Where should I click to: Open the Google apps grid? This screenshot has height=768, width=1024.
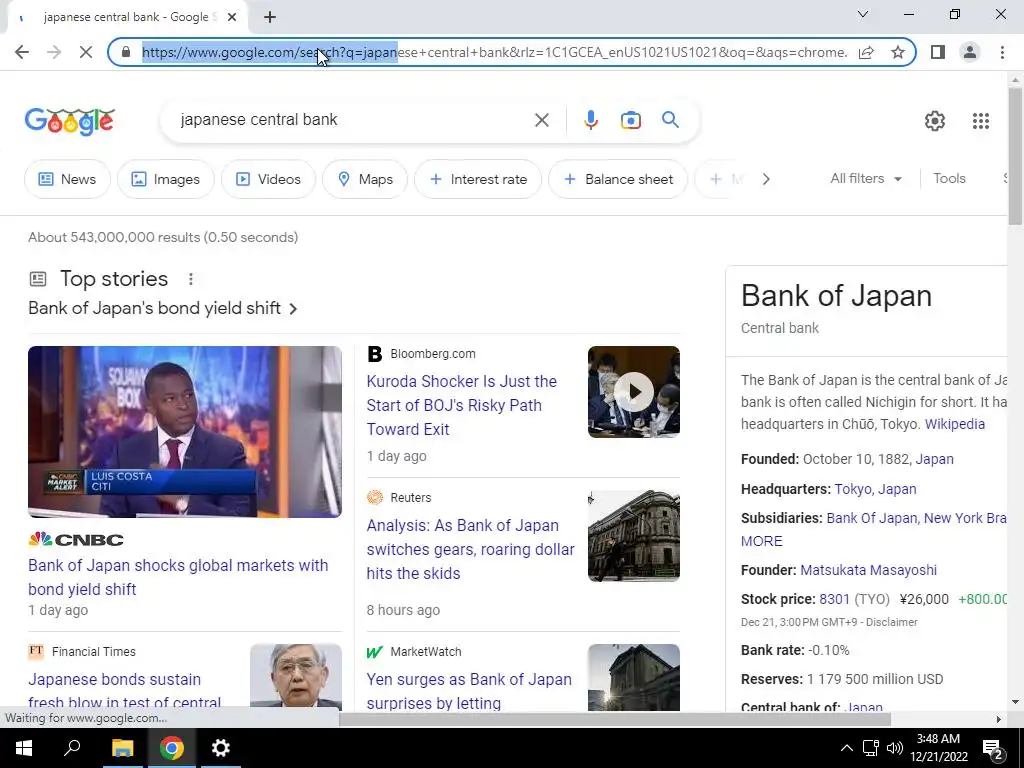tap(980, 121)
